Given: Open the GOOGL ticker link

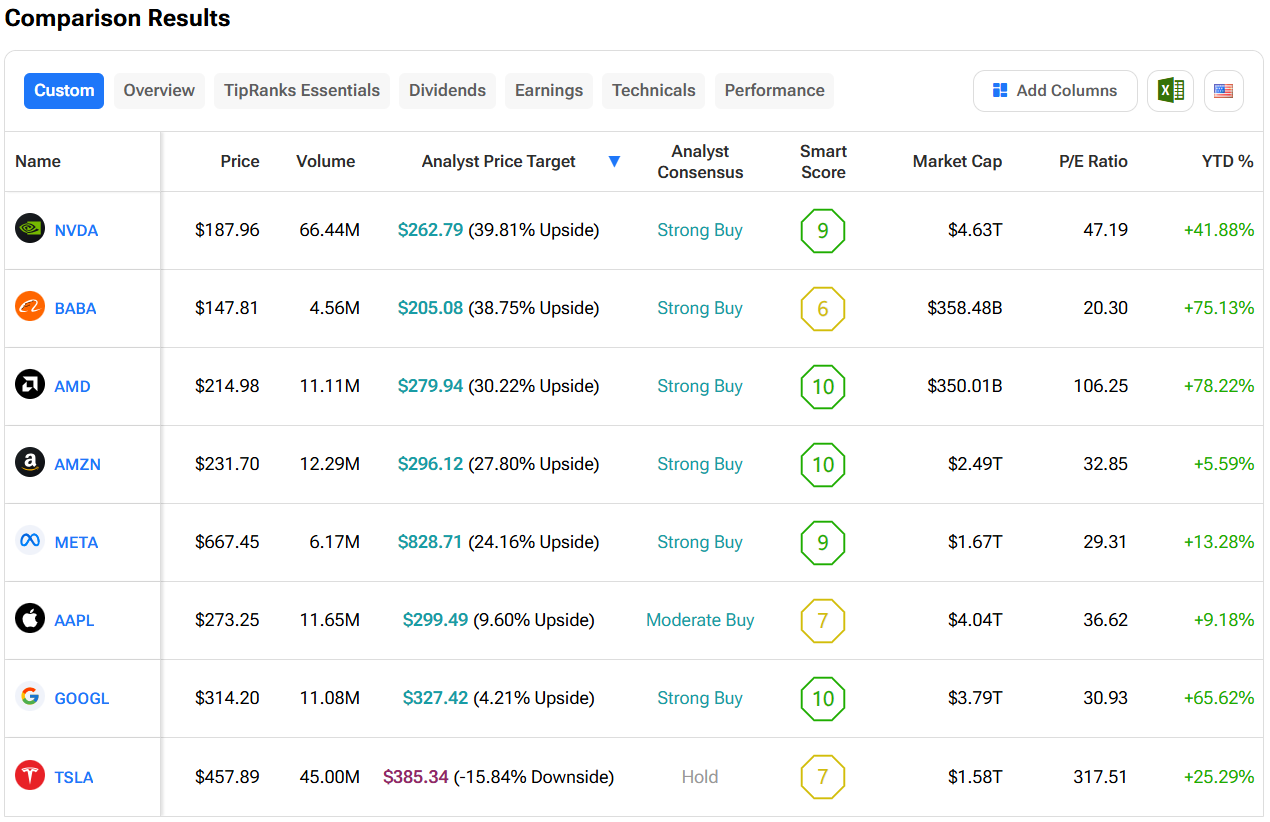Looking at the screenshot, I should coord(81,698).
